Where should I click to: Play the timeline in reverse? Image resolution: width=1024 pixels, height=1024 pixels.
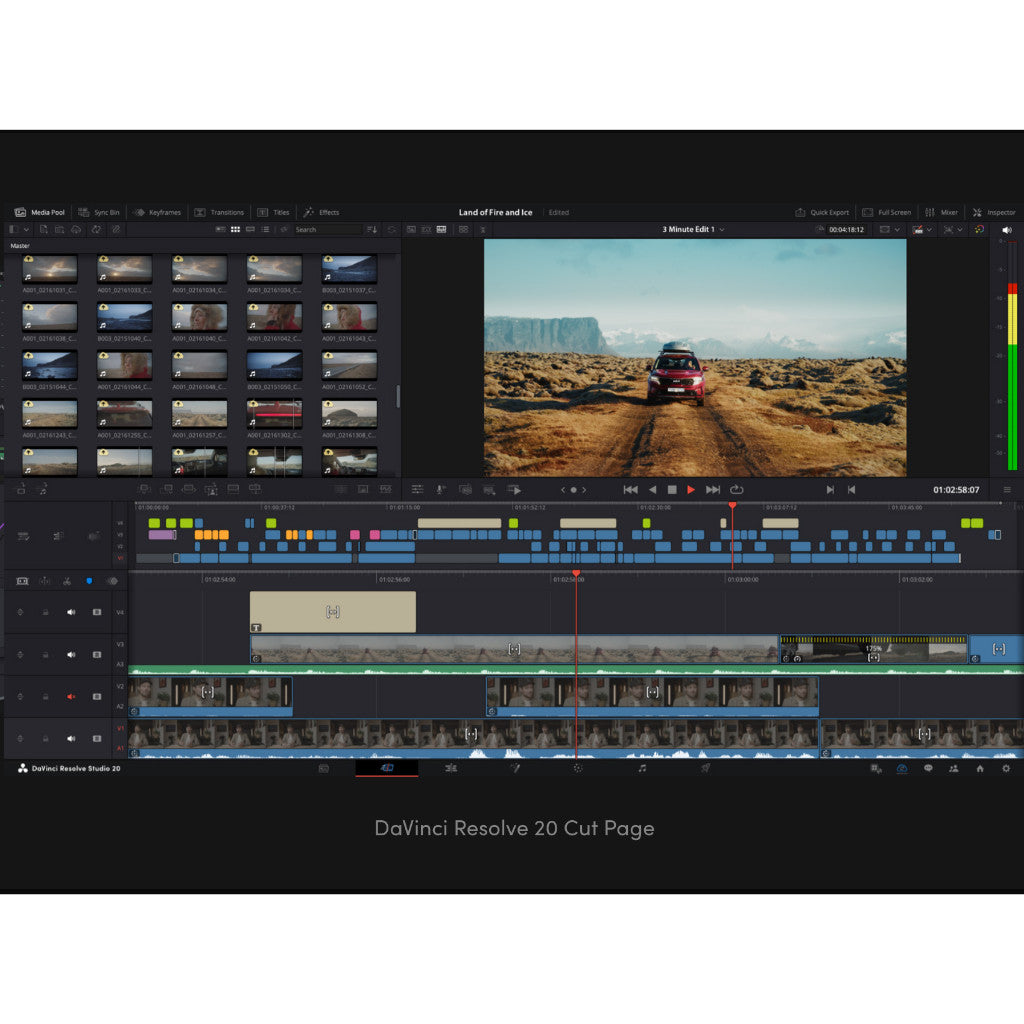(x=652, y=489)
